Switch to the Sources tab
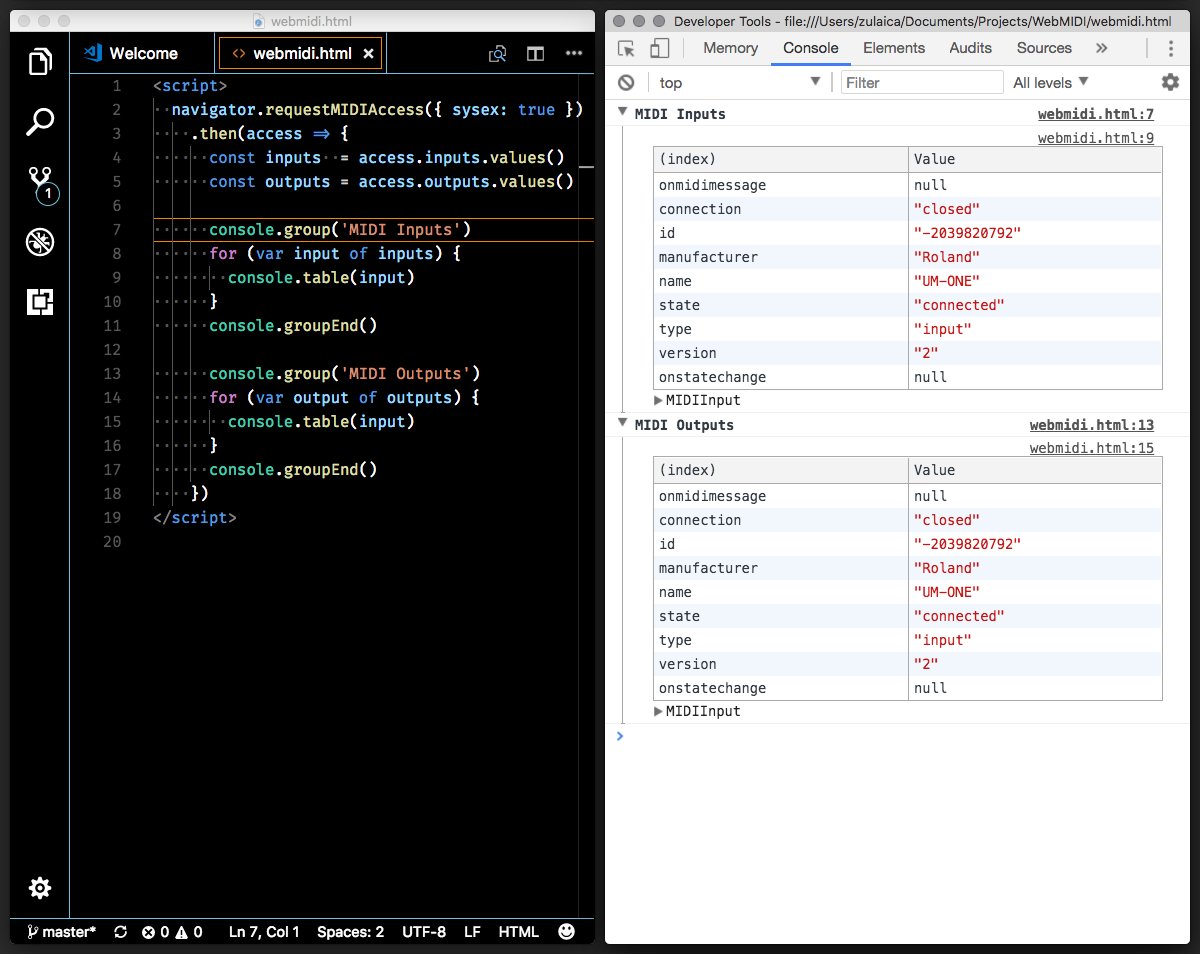This screenshot has width=1200, height=954. (x=1044, y=48)
